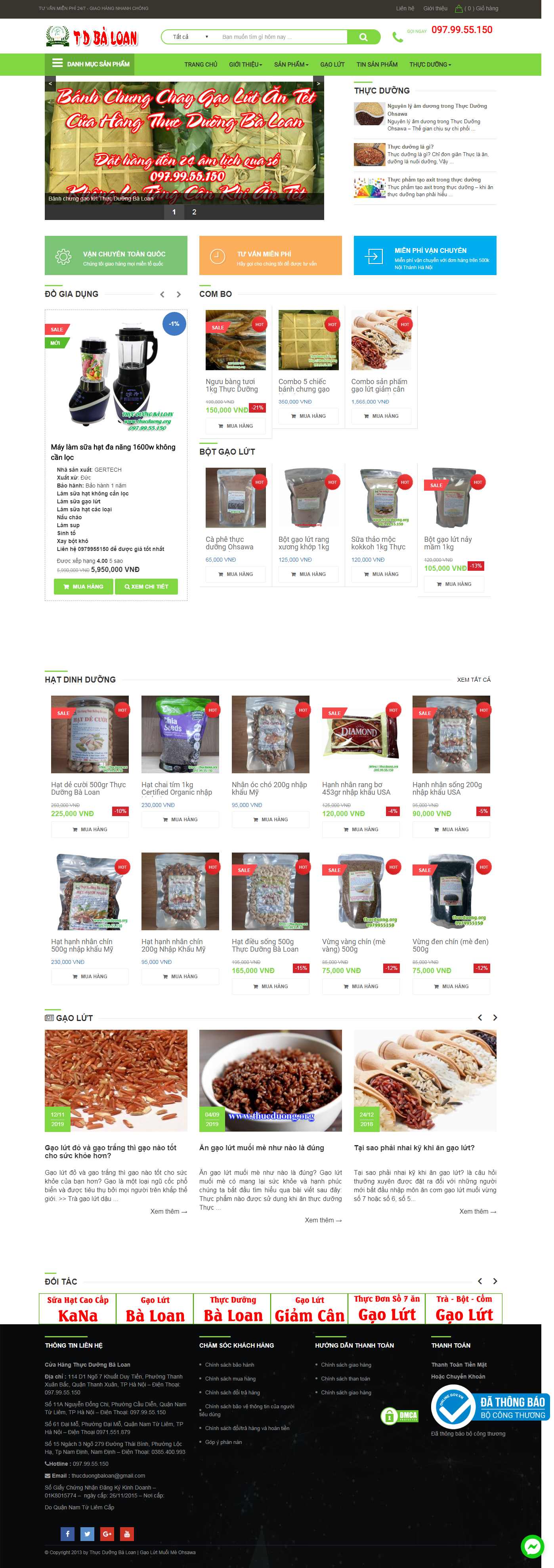Open the shopping cart Giỏ hàng icon
Viewport: 554px width, 1568px height.
pos(459,9)
